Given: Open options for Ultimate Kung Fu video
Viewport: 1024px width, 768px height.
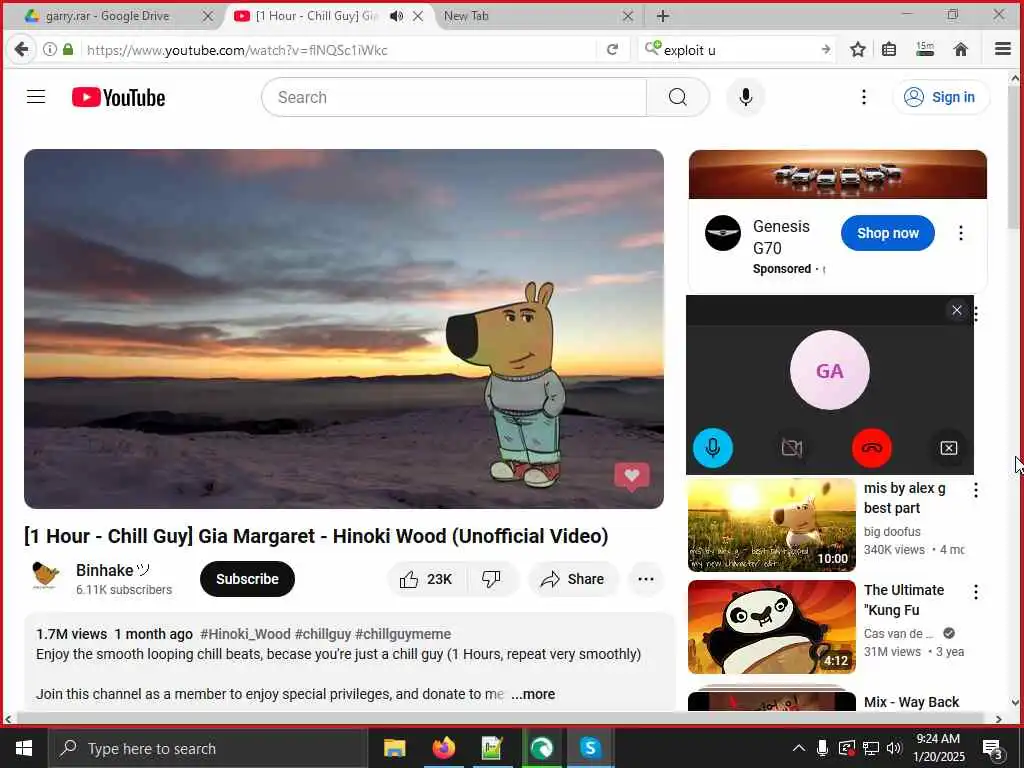Looking at the screenshot, I should tap(976, 592).
